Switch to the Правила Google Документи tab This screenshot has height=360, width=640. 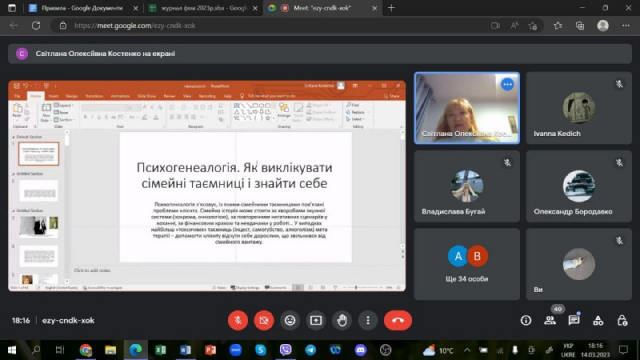[x=83, y=8]
